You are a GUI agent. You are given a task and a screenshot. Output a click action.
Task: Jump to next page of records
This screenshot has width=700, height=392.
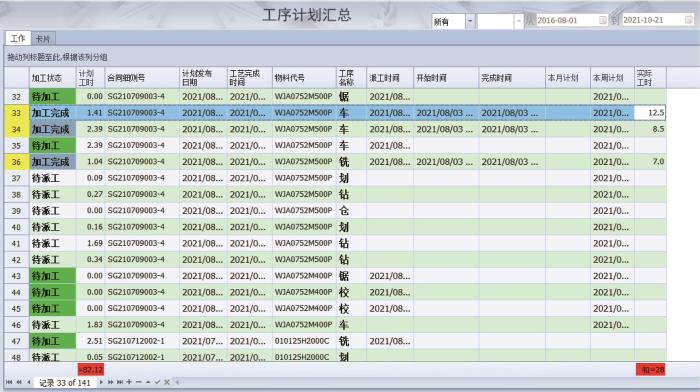(x=110, y=382)
